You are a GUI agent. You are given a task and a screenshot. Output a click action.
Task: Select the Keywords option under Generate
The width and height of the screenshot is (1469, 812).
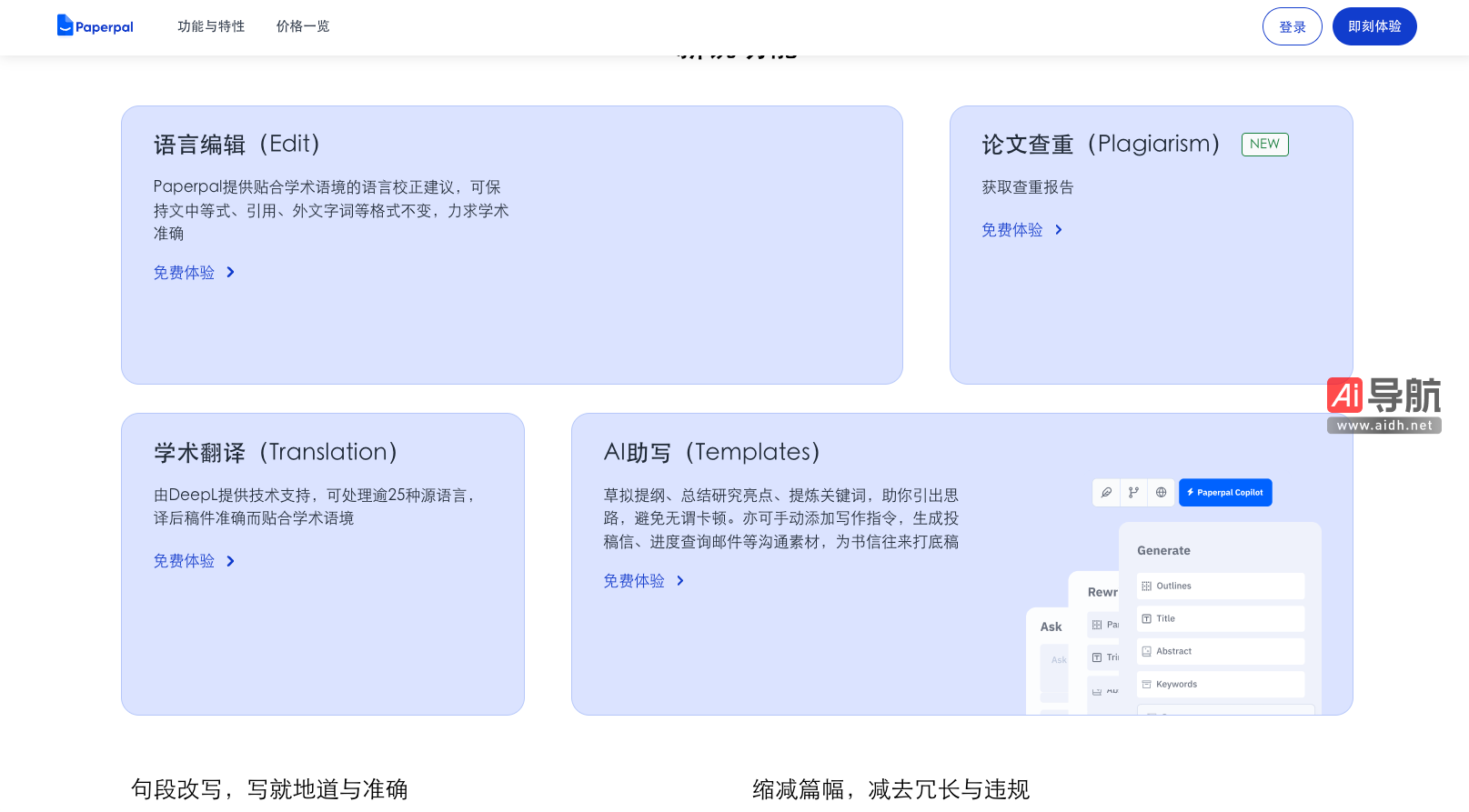[x=1220, y=684]
